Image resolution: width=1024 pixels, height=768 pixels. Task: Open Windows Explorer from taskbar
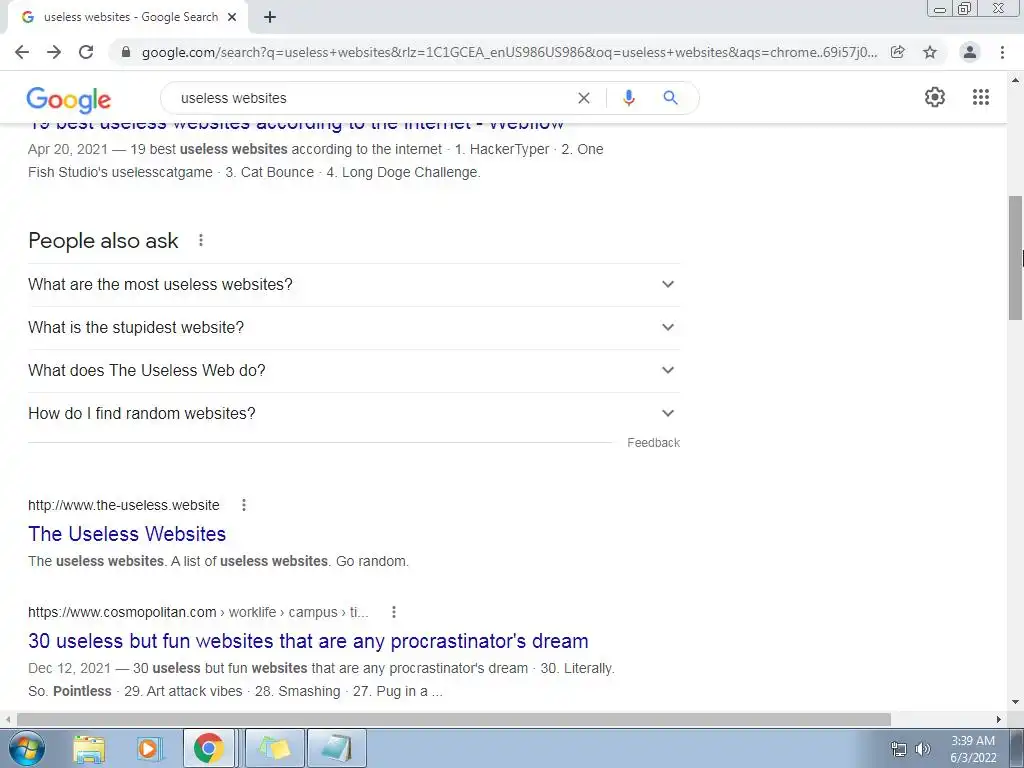[89, 749]
